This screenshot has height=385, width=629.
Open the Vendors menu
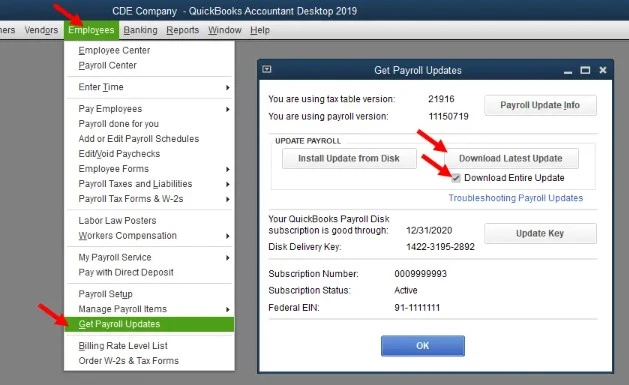click(41, 30)
